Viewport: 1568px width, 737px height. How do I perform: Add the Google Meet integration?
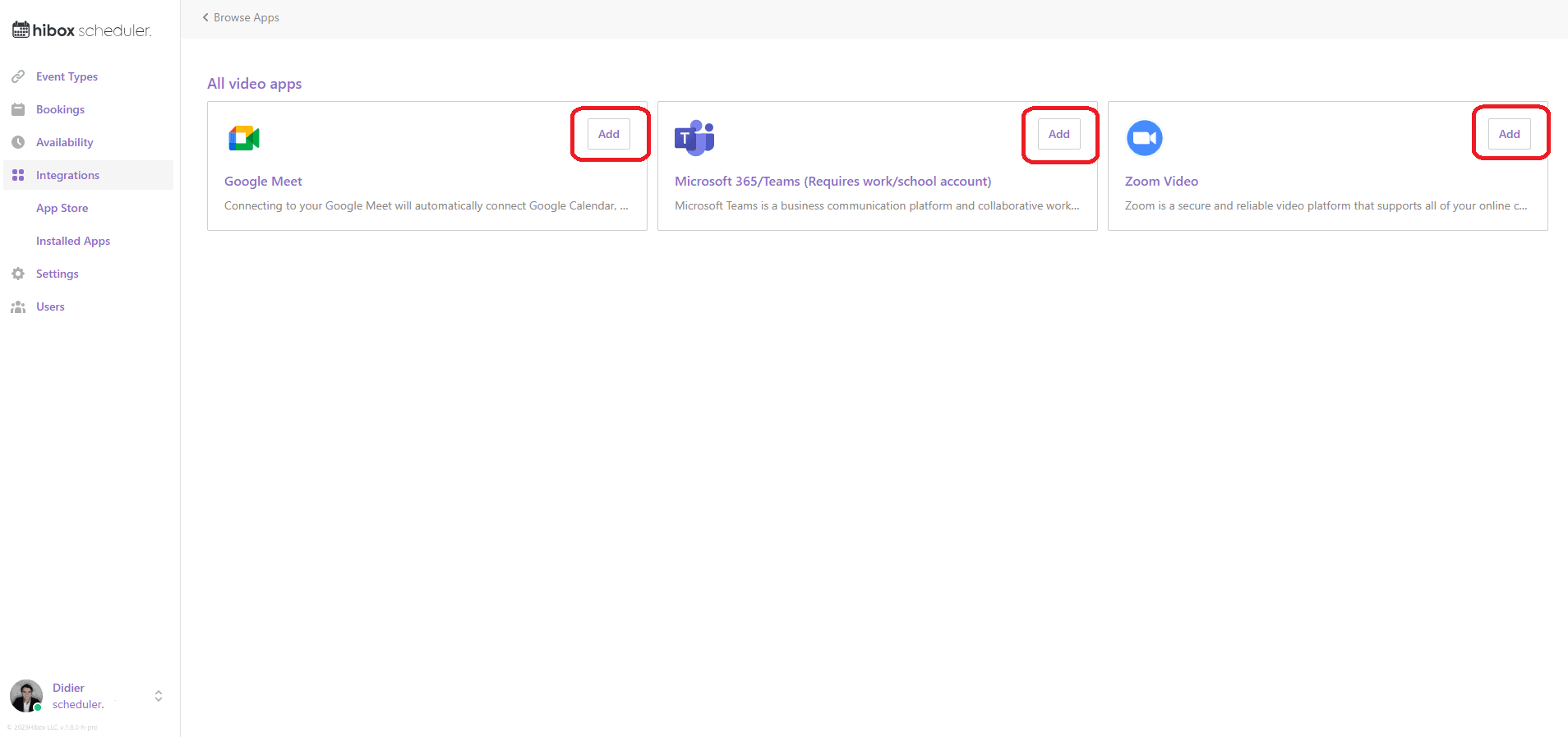click(609, 134)
